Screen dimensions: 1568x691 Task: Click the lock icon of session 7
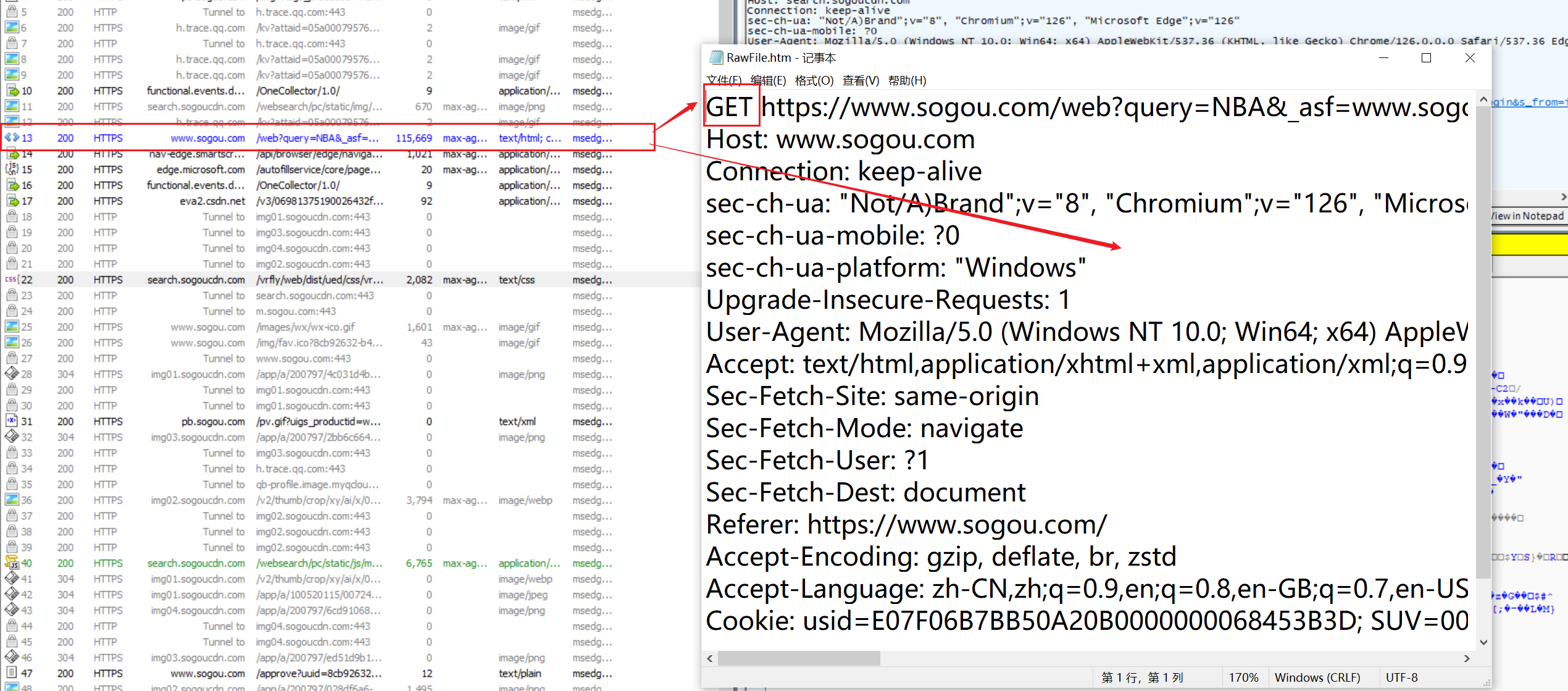[12, 43]
